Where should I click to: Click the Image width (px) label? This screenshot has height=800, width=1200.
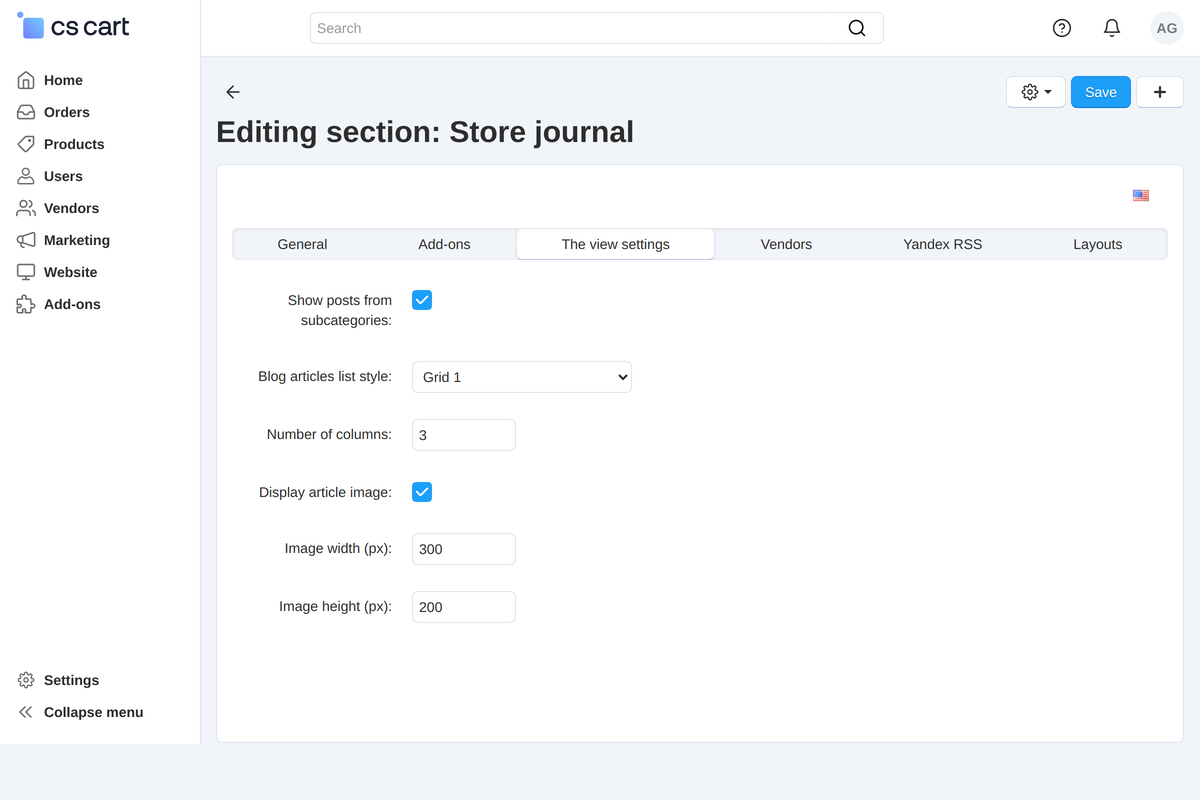point(338,549)
